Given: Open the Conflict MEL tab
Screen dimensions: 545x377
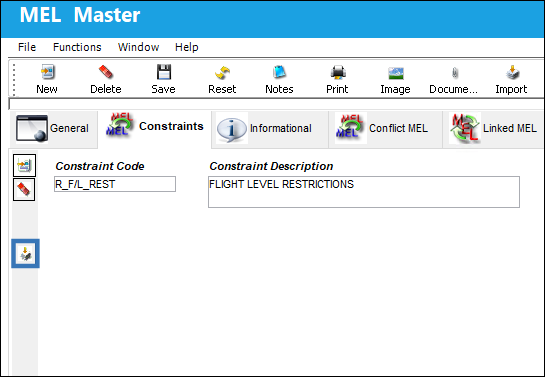Looking at the screenshot, I should point(385,129).
